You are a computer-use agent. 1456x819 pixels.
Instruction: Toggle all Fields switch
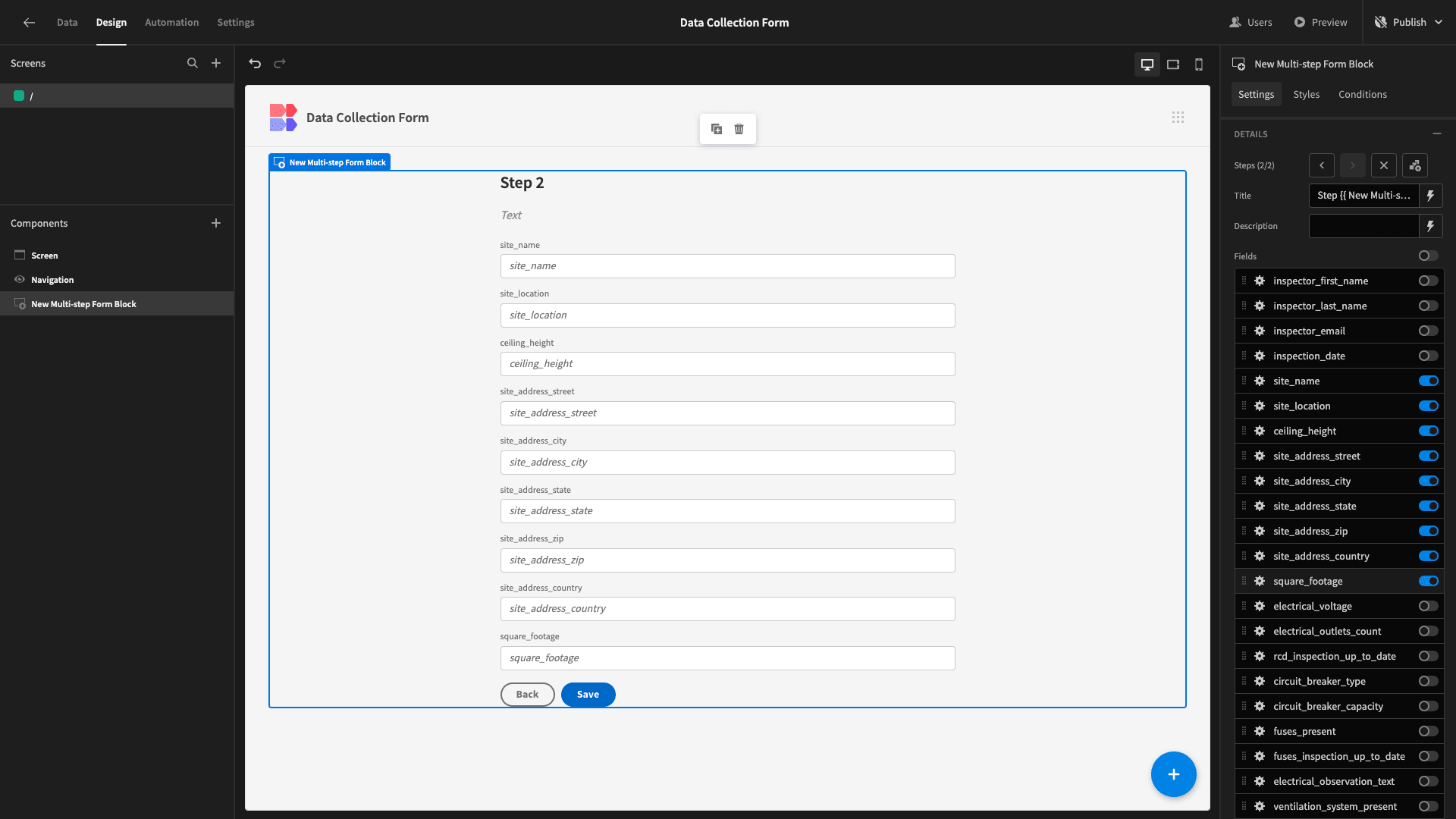[1429, 256]
